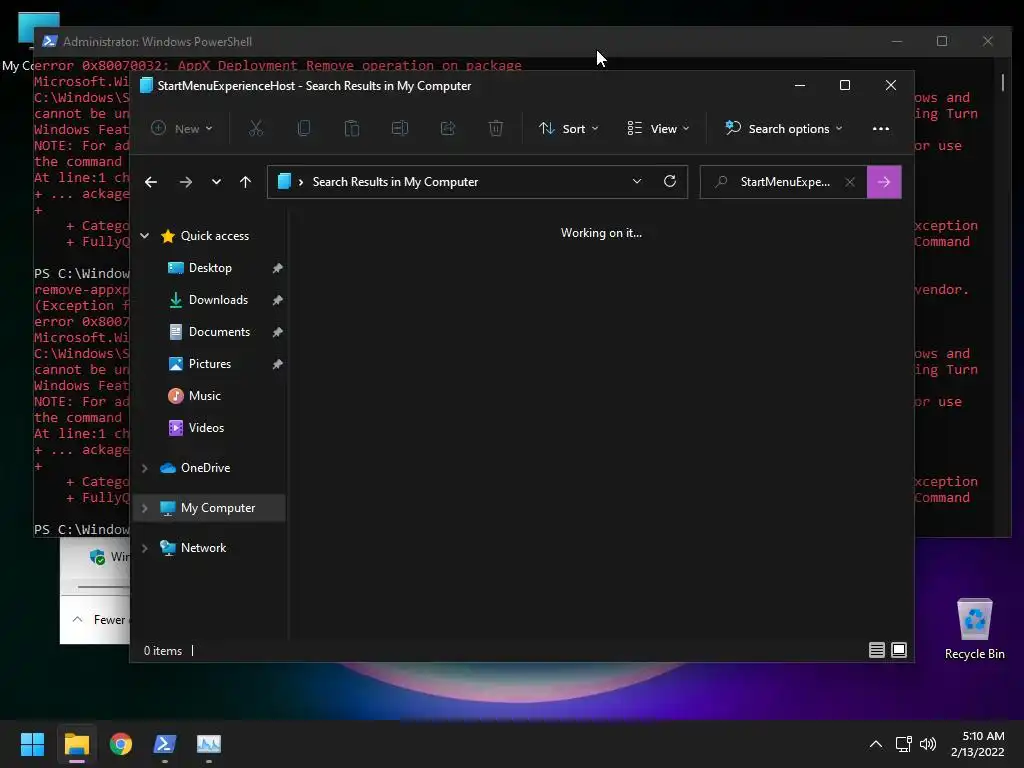Viewport: 1024px width, 768px height.
Task: Click File Explorer on the taskbar
Action: [x=76, y=744]
